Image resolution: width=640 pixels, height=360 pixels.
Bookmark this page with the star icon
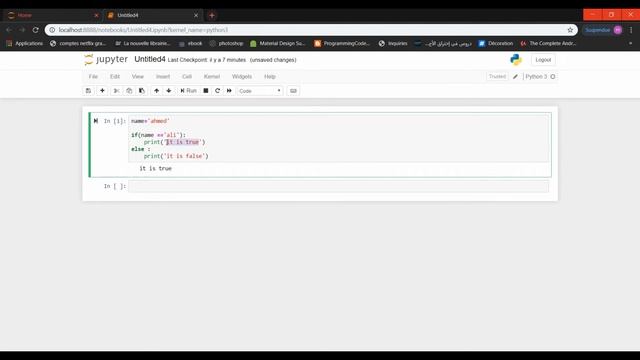click(570, 30)
